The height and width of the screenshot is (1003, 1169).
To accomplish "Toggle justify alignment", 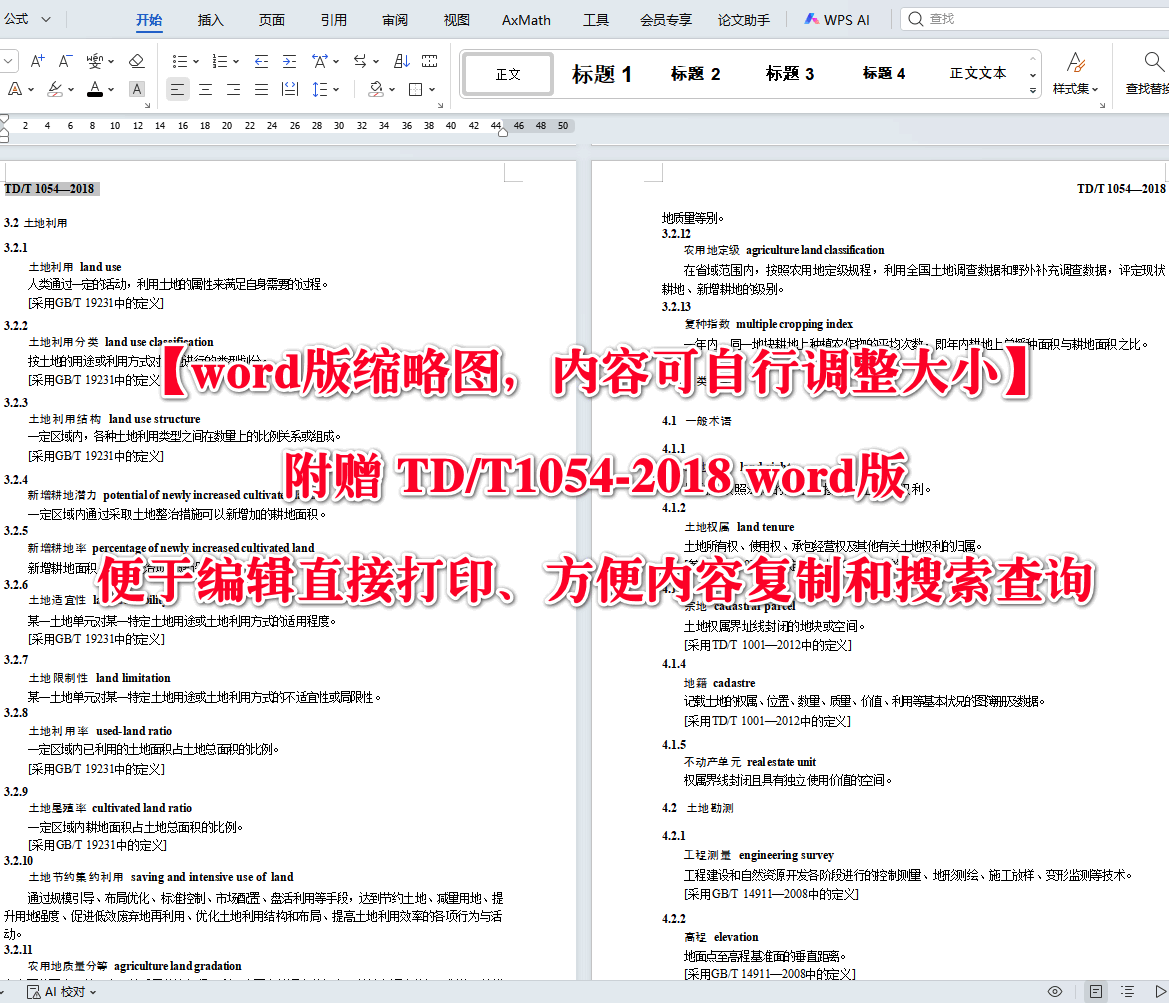I will [x=261, y=89].
